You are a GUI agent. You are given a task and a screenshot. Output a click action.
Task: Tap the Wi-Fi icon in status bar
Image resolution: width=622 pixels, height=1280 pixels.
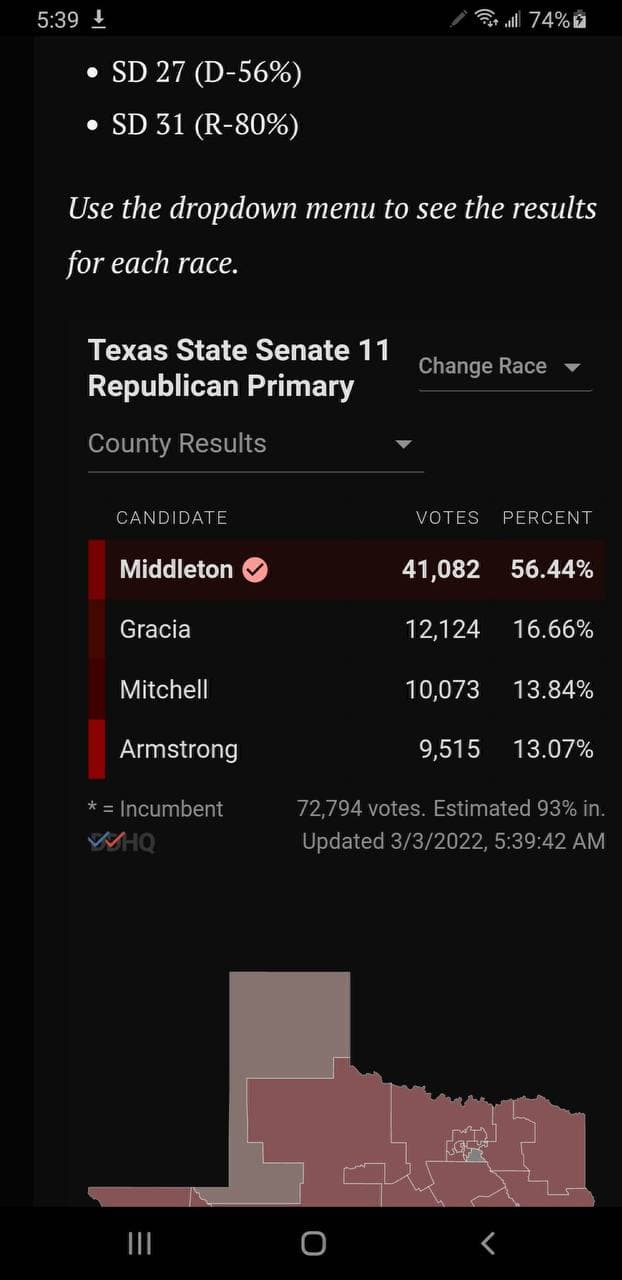(x=486, y=19)
